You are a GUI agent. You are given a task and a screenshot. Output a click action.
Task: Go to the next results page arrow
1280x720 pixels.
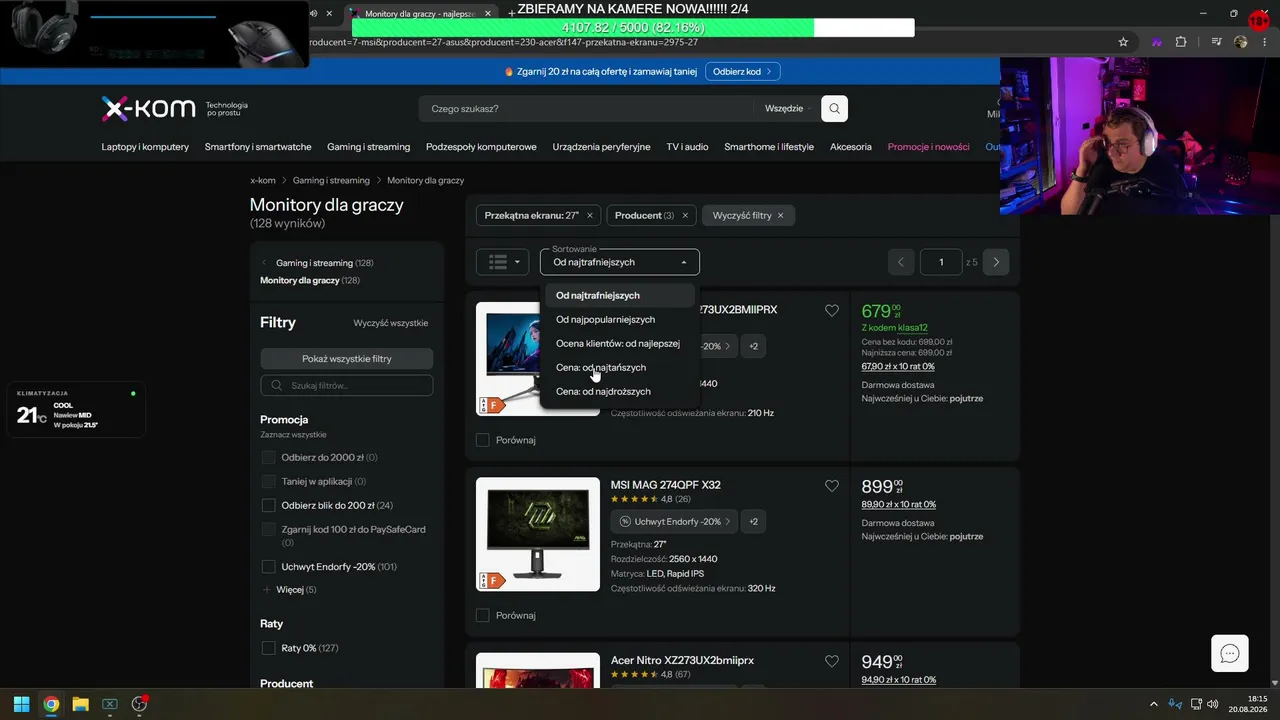[x=996, y=262]
